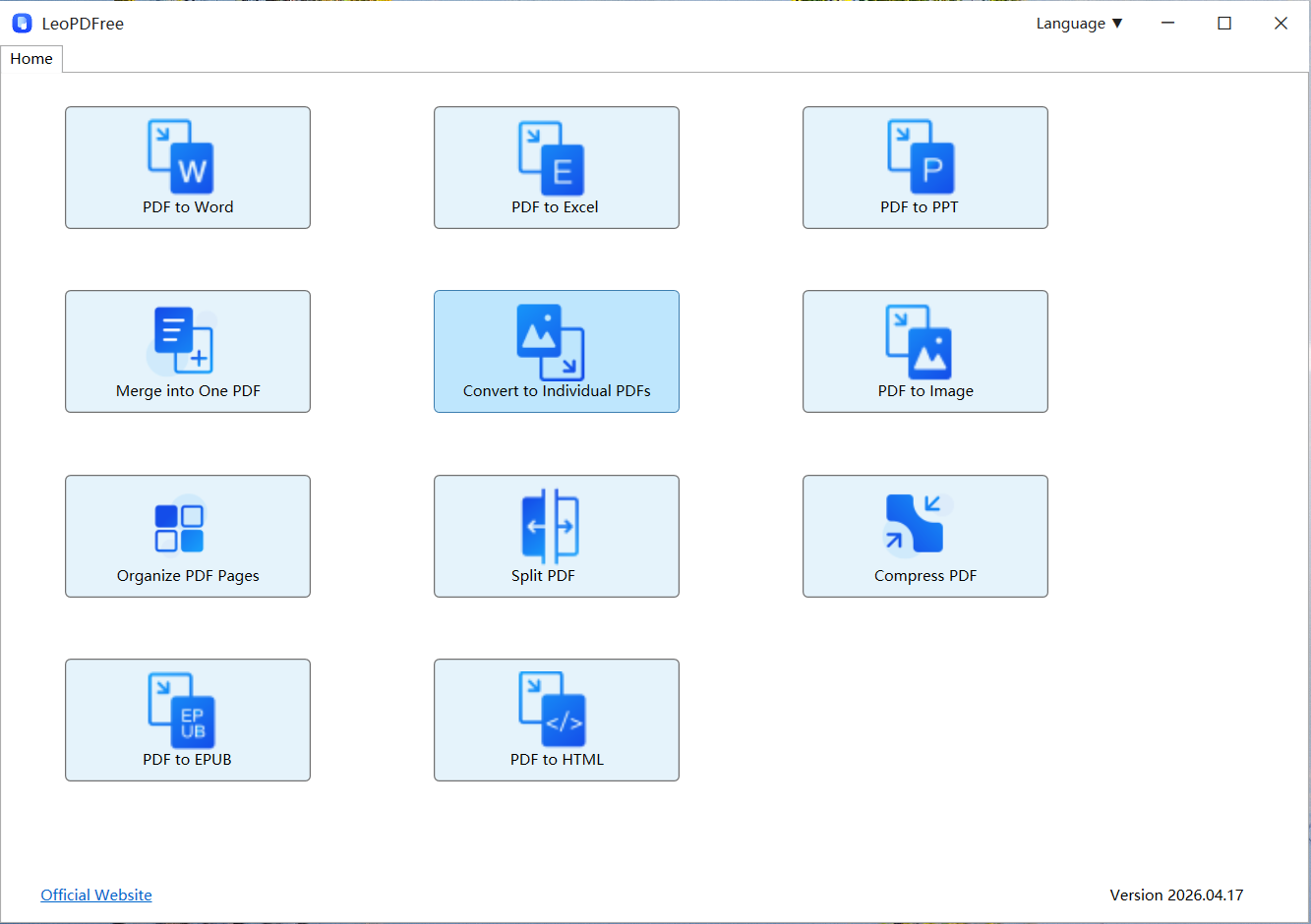
Task: Open the PDF to Excel converter tile
Action: (557, 168)
